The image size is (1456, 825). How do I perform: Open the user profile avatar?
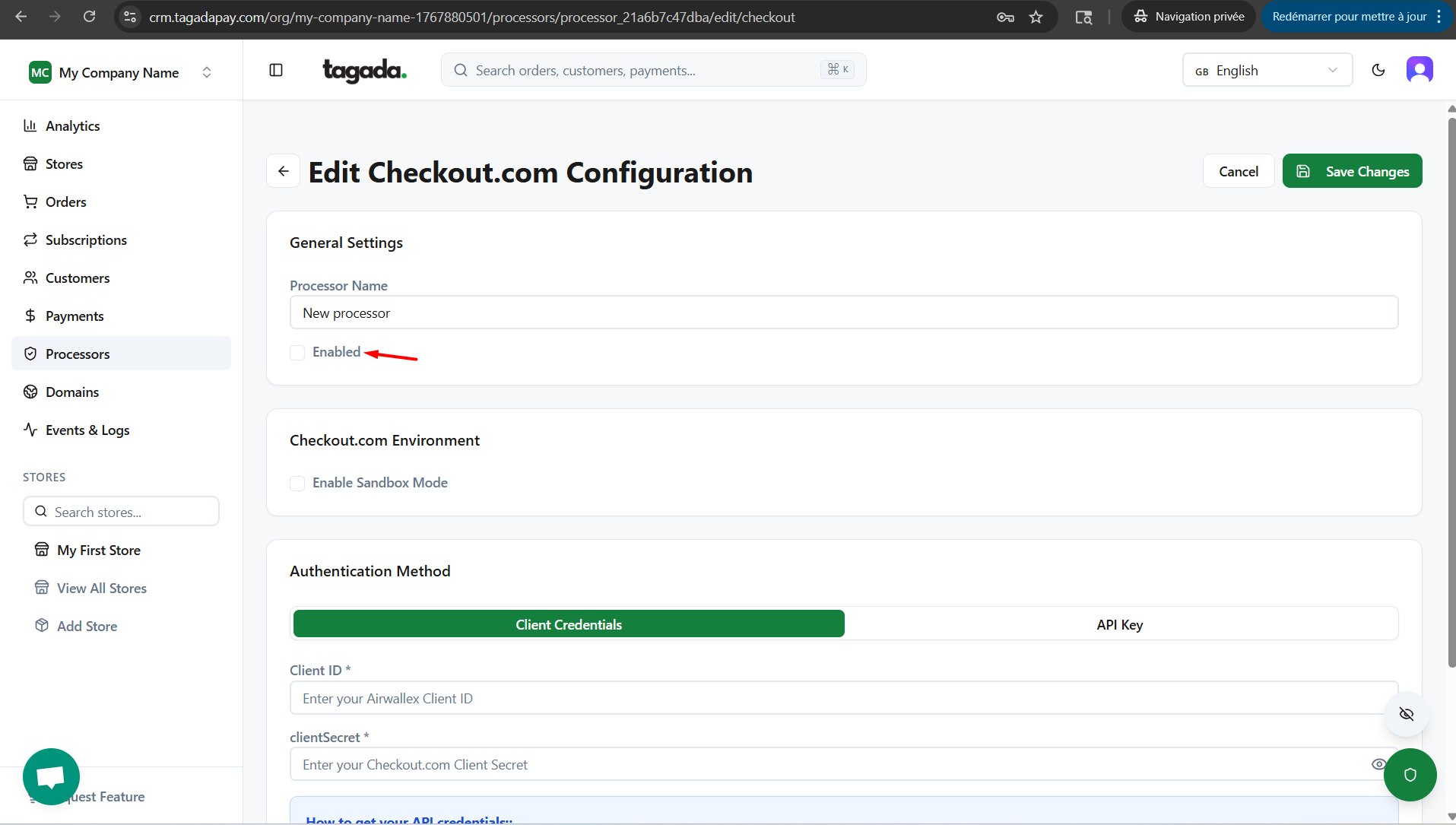coord(1419,70)
